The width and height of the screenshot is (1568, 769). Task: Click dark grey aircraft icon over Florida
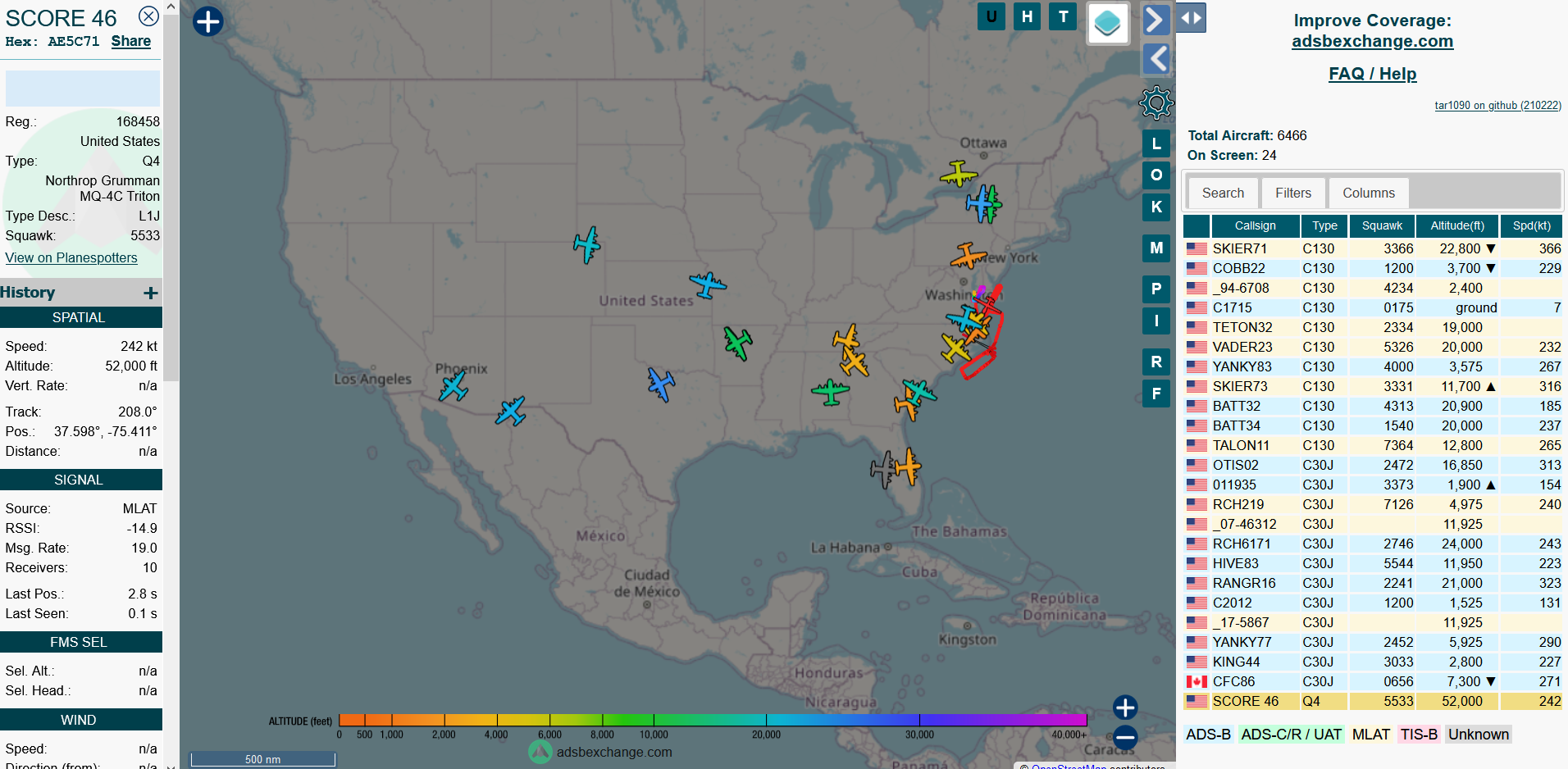(x=884, y=470)
